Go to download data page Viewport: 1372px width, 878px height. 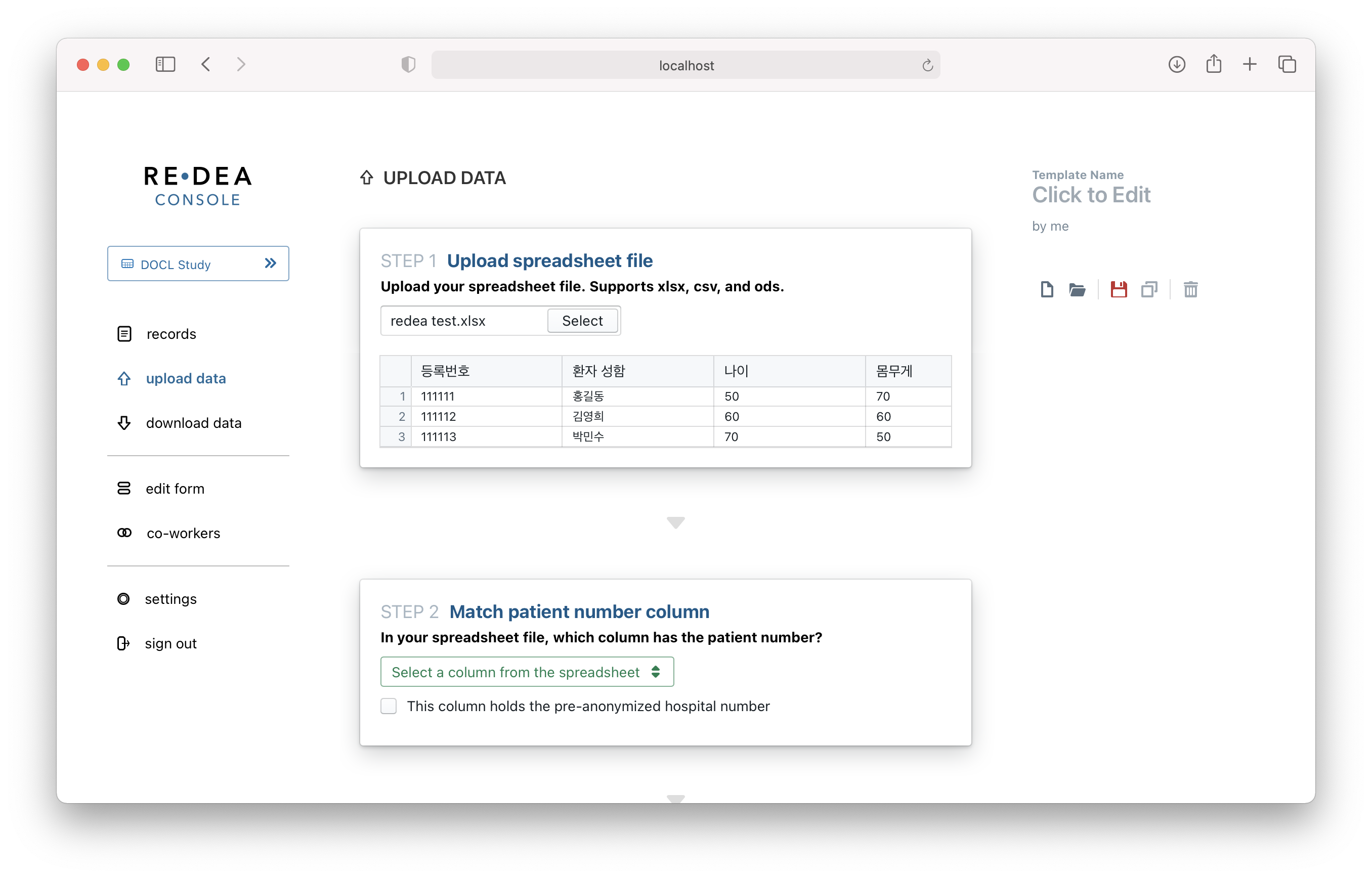point(193,423)
